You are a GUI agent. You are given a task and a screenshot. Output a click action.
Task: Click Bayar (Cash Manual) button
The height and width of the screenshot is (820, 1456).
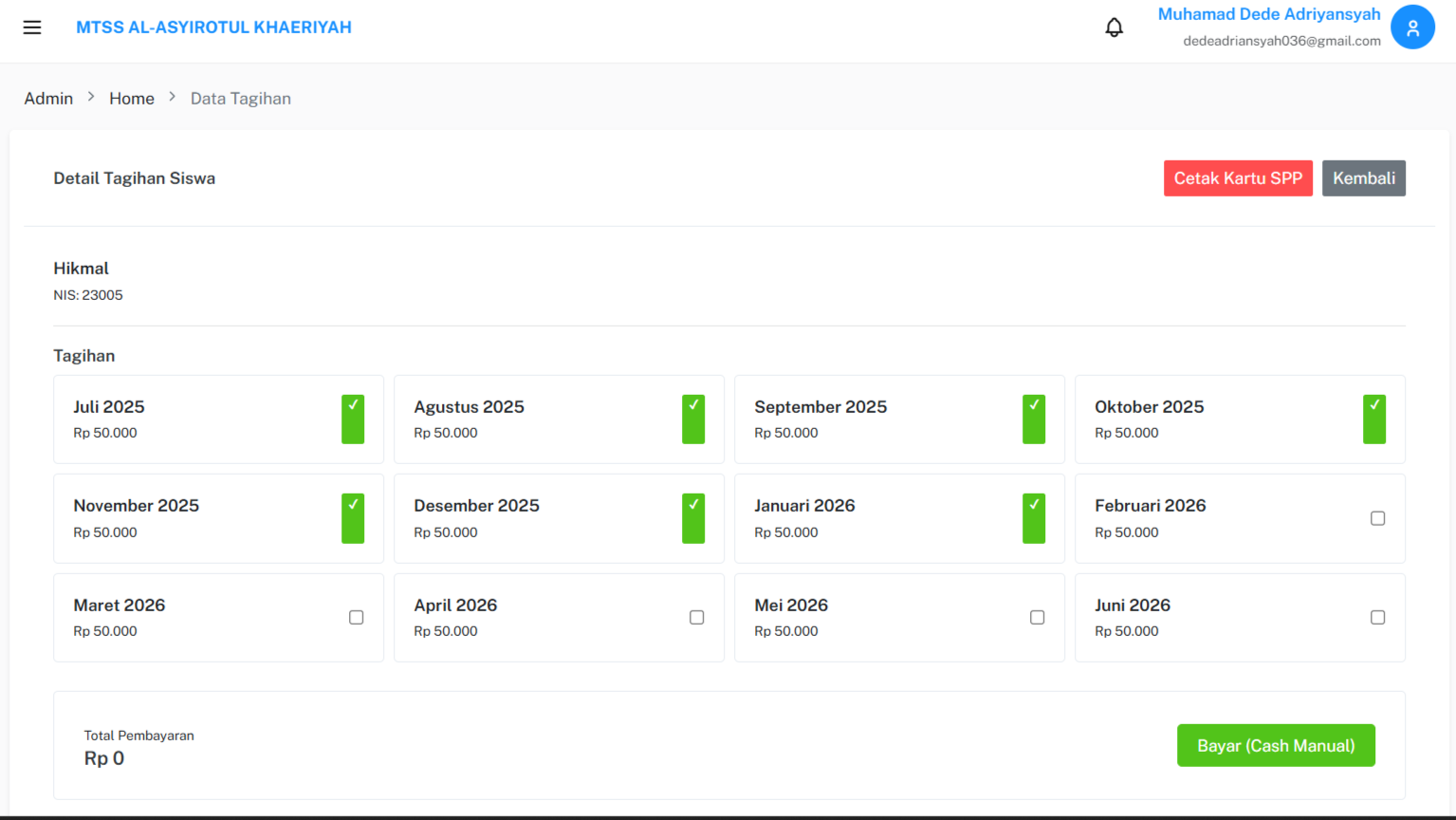(1276, 746)
